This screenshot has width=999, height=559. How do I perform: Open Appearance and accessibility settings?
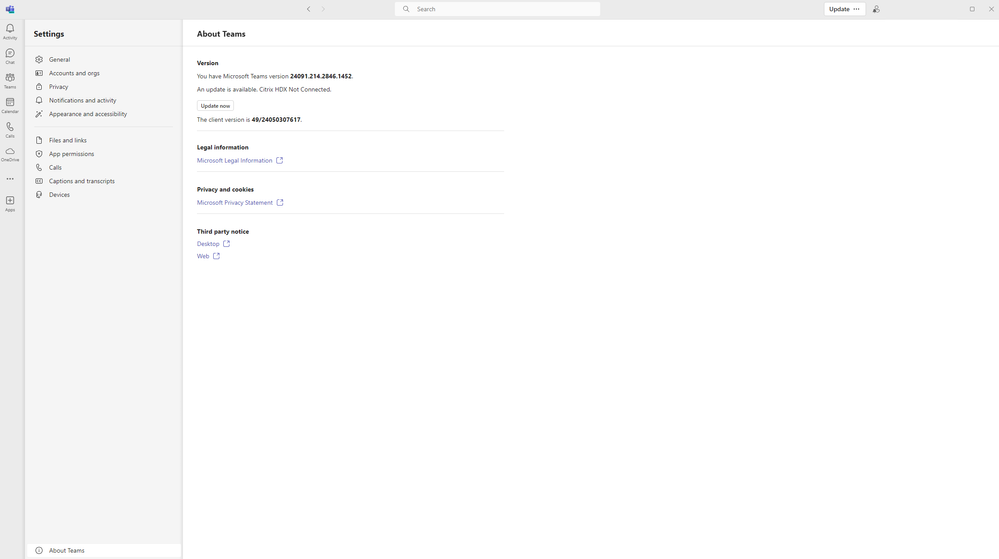tap(103, 114)
